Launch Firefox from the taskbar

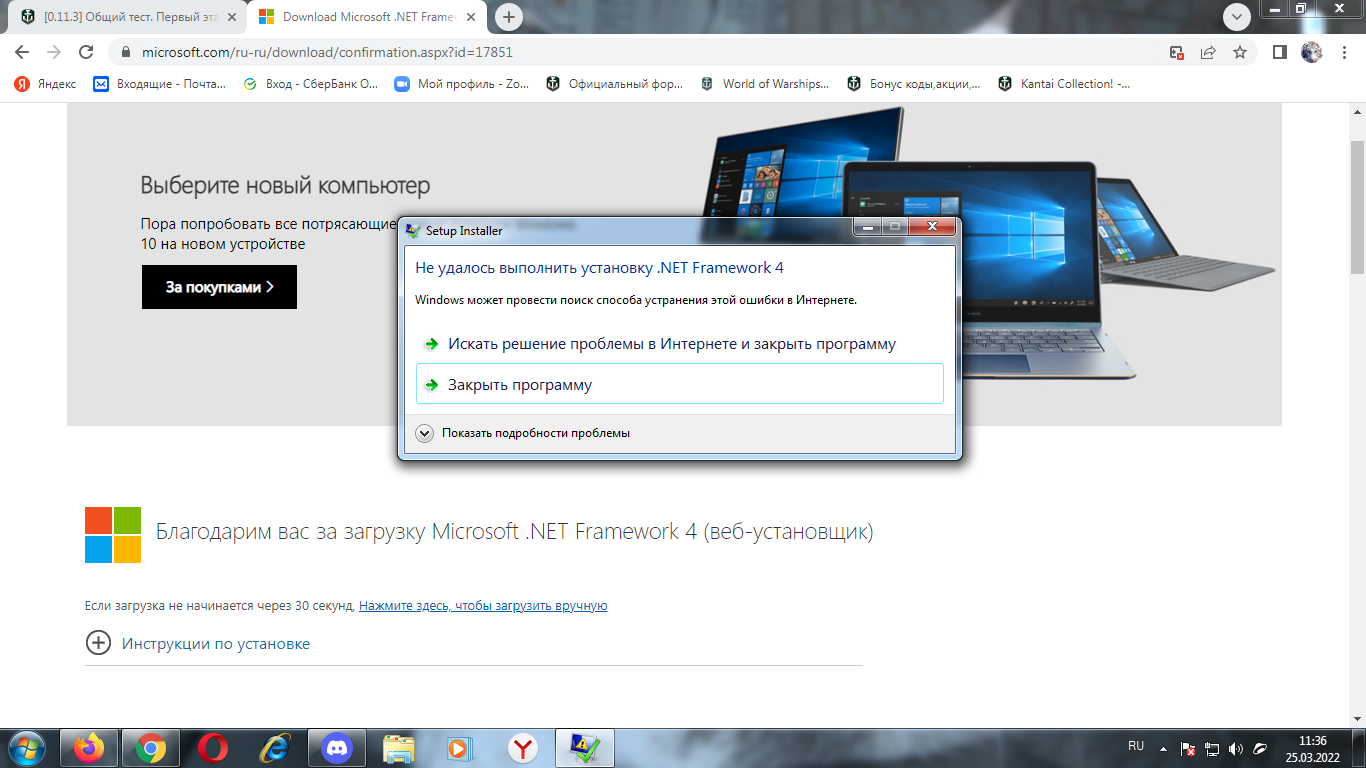(89, 748)
